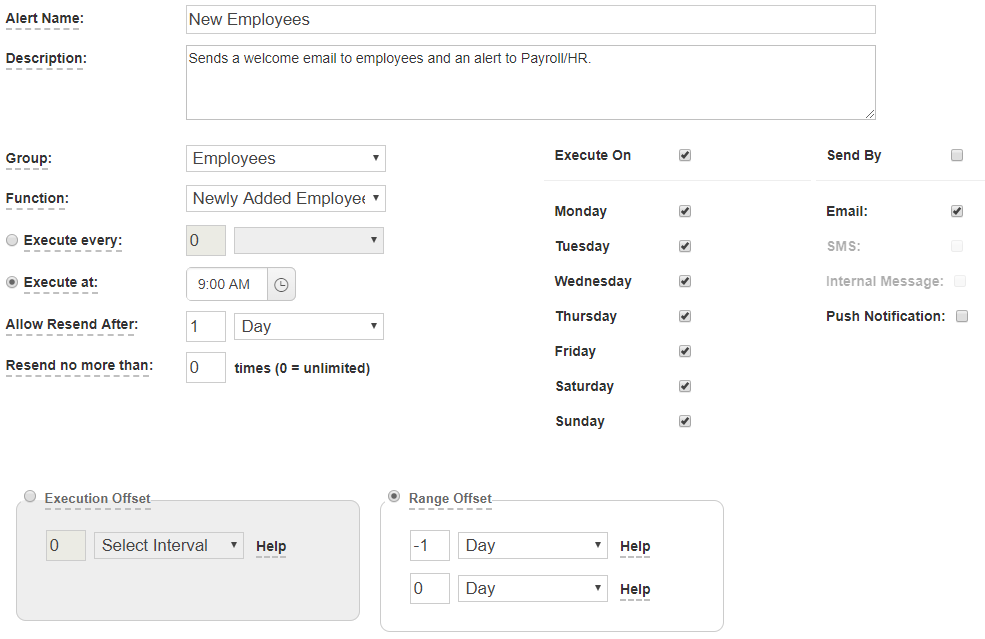985x639 pixels.
Task: Disable alert execution on Saturday
Action: coord(685,386)
